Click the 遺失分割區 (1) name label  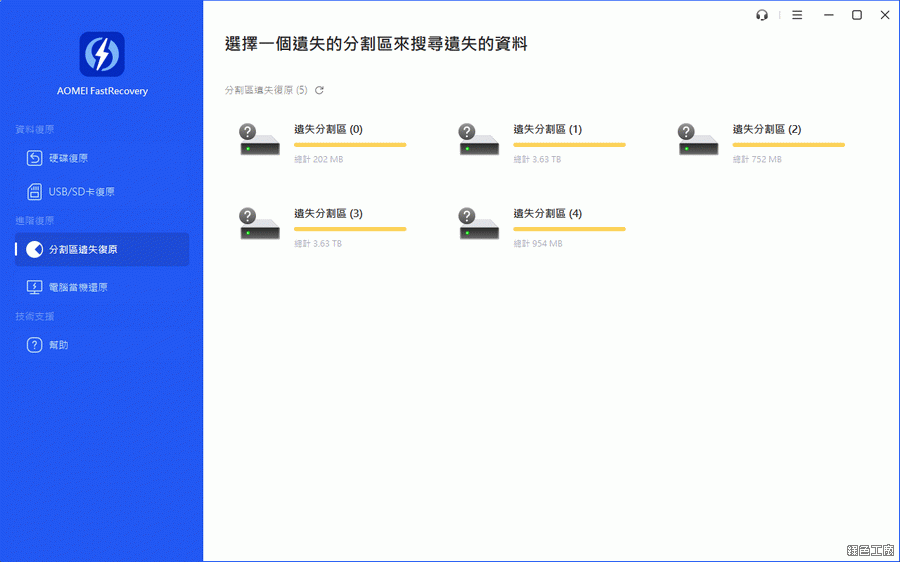547,129
